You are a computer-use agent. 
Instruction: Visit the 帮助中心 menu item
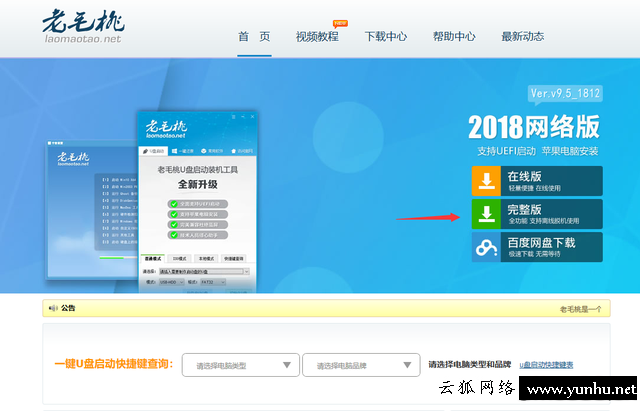(x=454, y=37)
